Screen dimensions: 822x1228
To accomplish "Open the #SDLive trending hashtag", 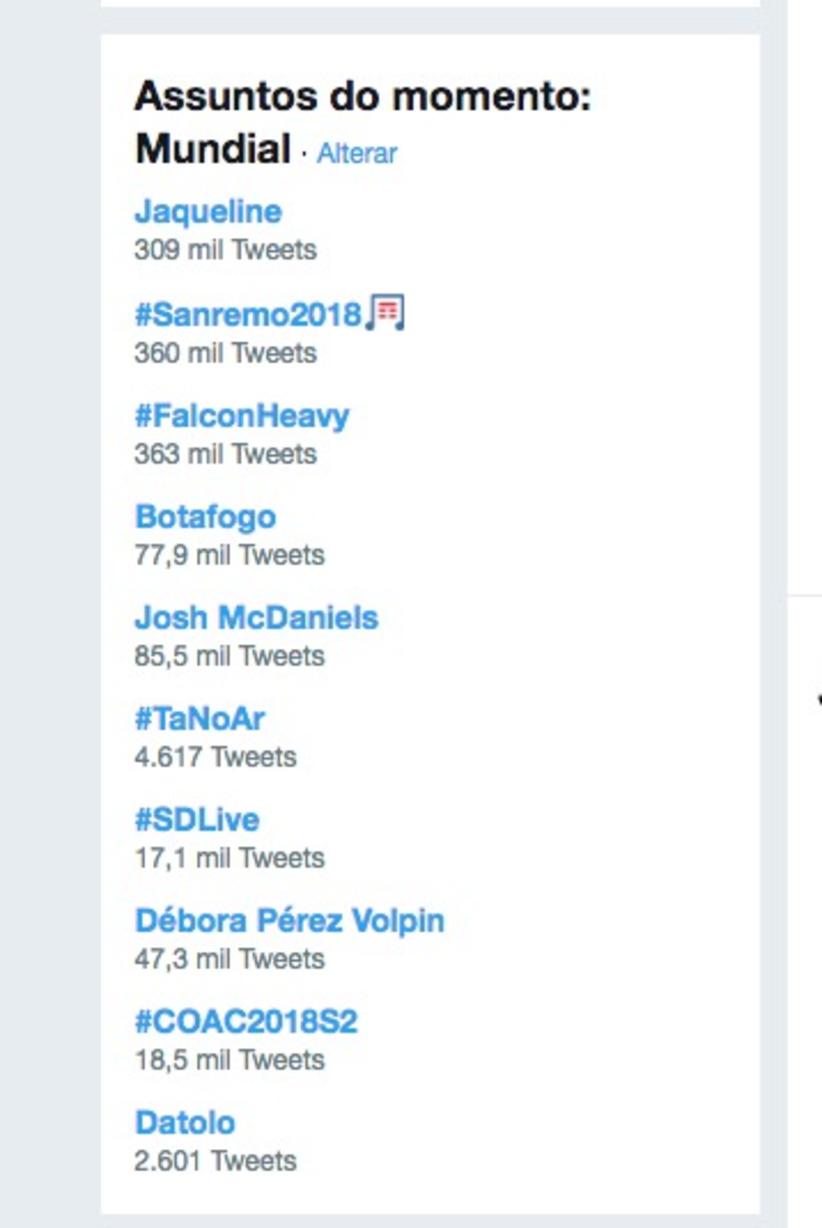I will pos(197,820).
